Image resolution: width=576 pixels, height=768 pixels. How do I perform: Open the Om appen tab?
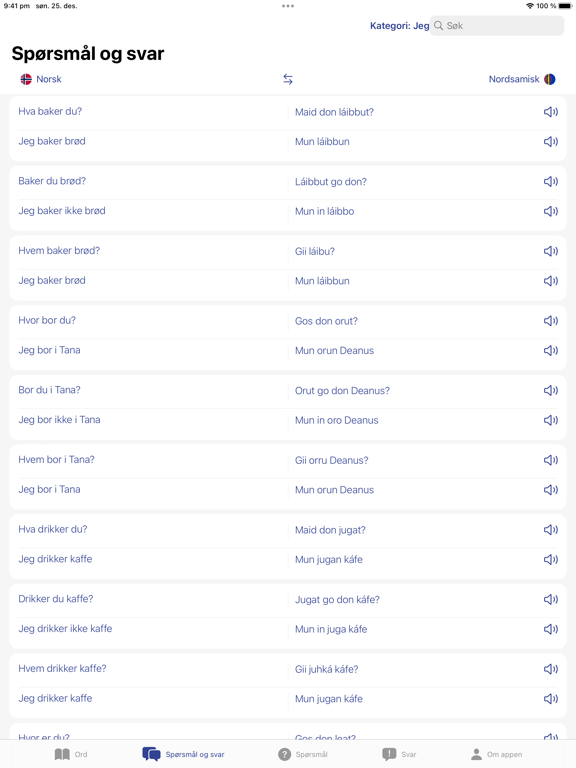[x=496, y=754]
